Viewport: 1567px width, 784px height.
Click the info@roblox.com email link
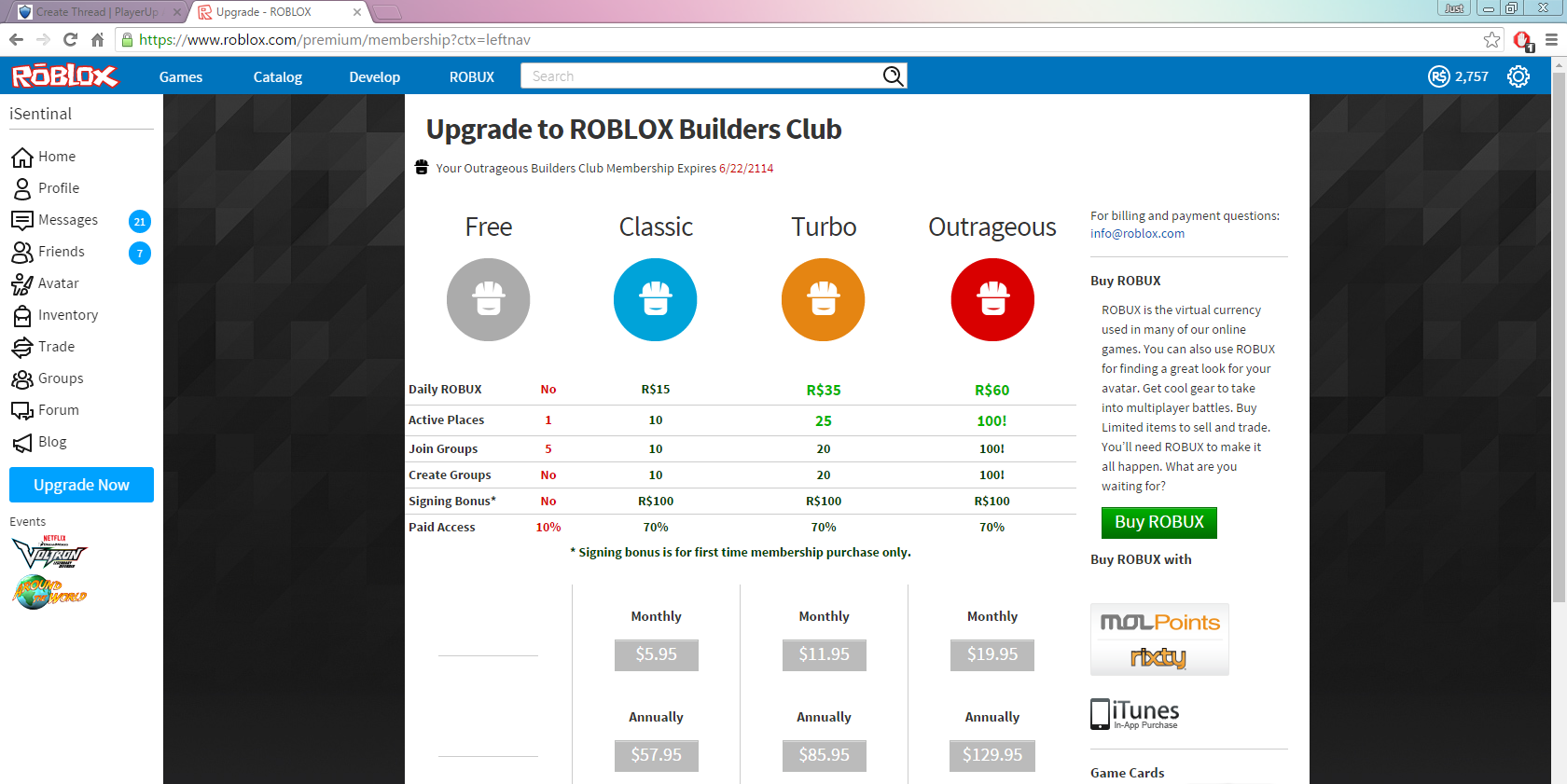click(x=1137, y=234)
